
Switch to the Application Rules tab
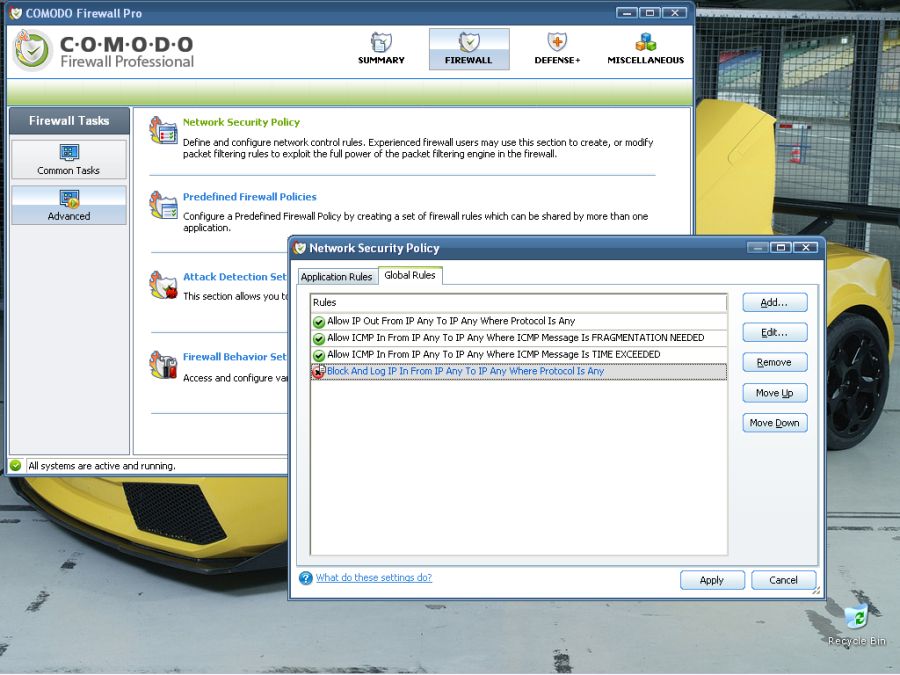point(337,277)
